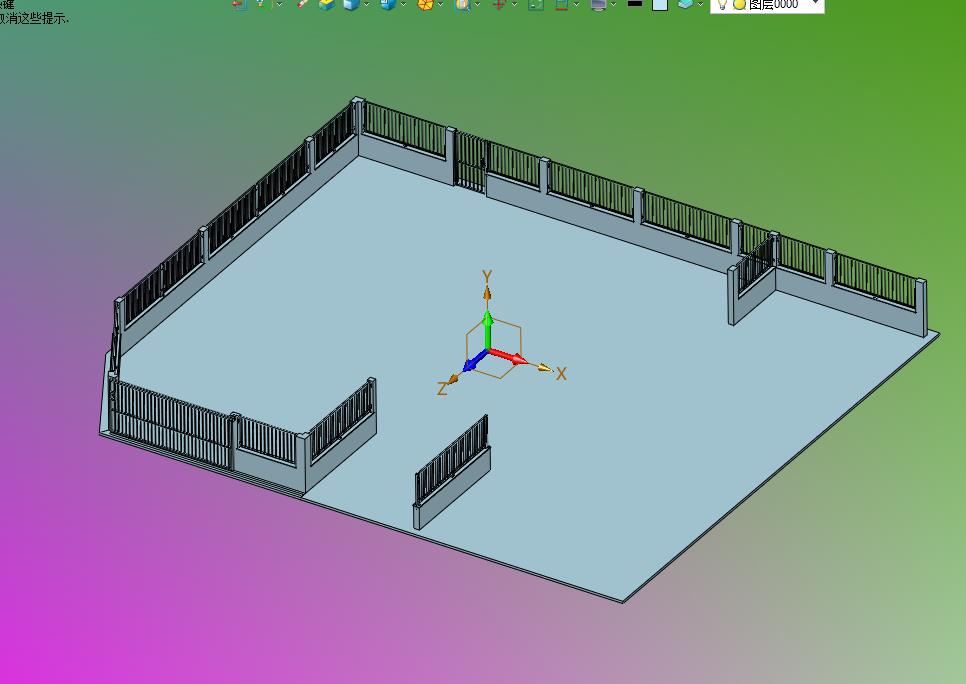The height and width of the screenshot is (684, 966).
Task: Open the 图层0000 layer dropdown
Action: click(768, 5)
